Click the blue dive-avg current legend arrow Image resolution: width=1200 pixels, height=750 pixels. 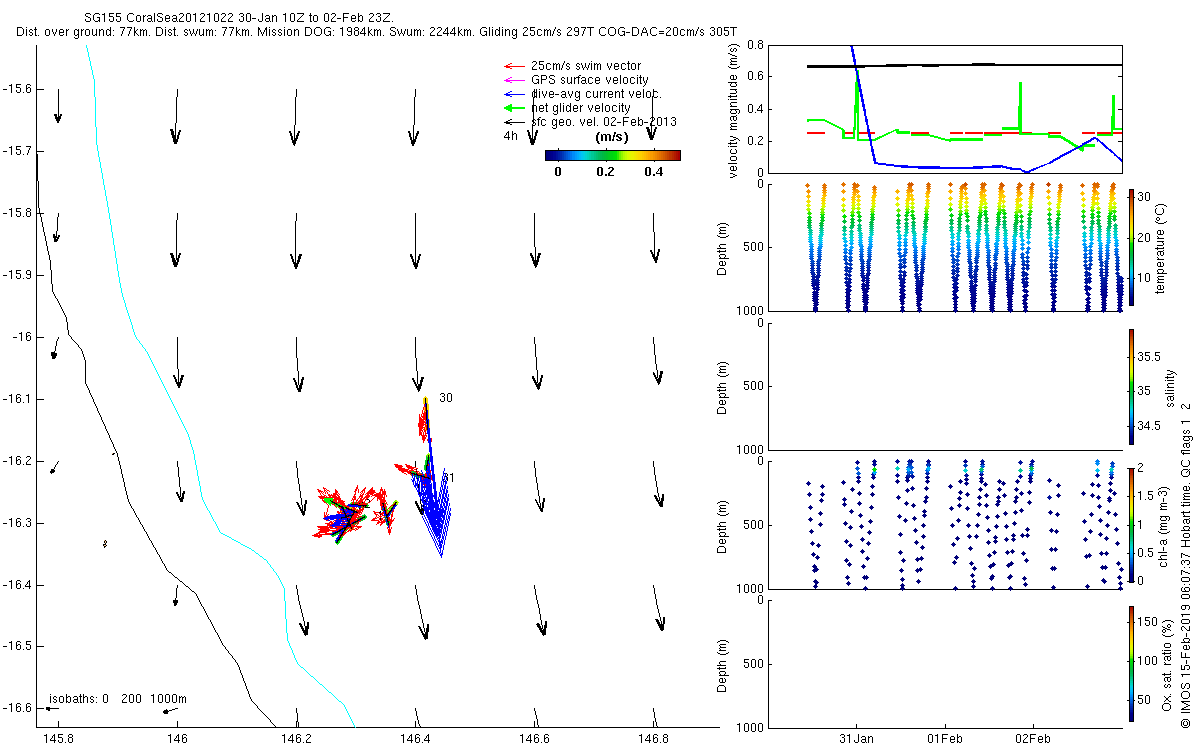click(x=513, y=94)
